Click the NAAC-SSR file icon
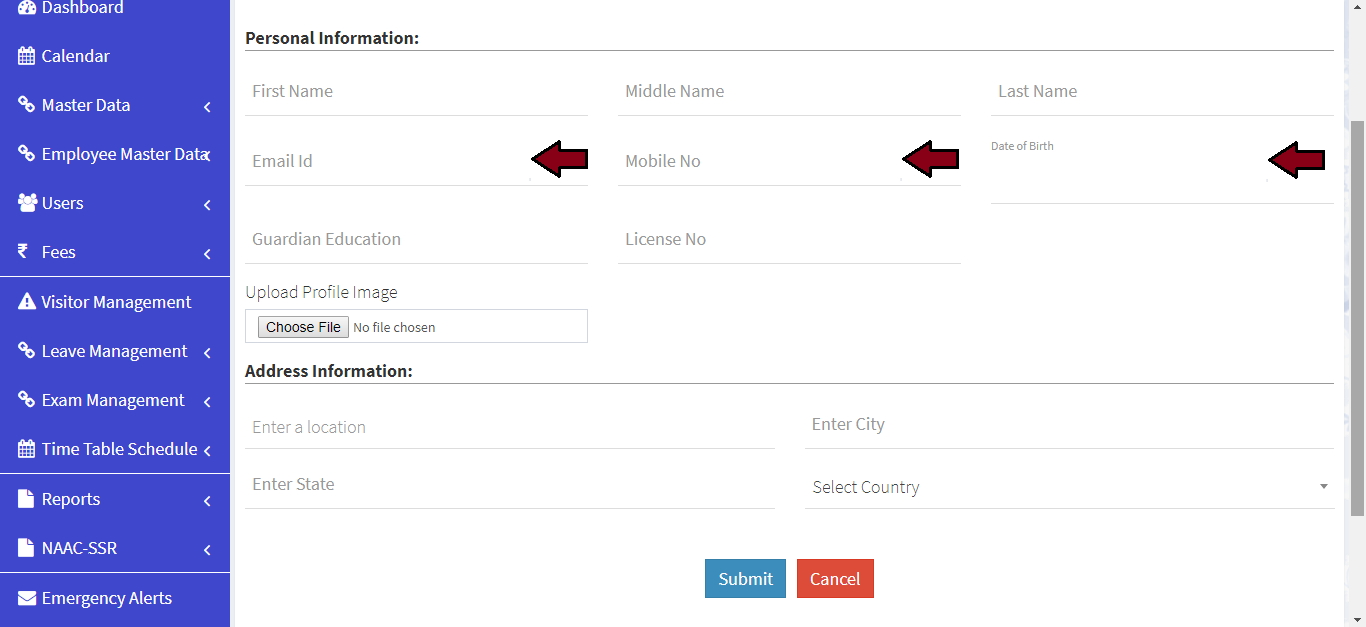The height and width of the screenshot is (627, 1366). pos(27,548)
